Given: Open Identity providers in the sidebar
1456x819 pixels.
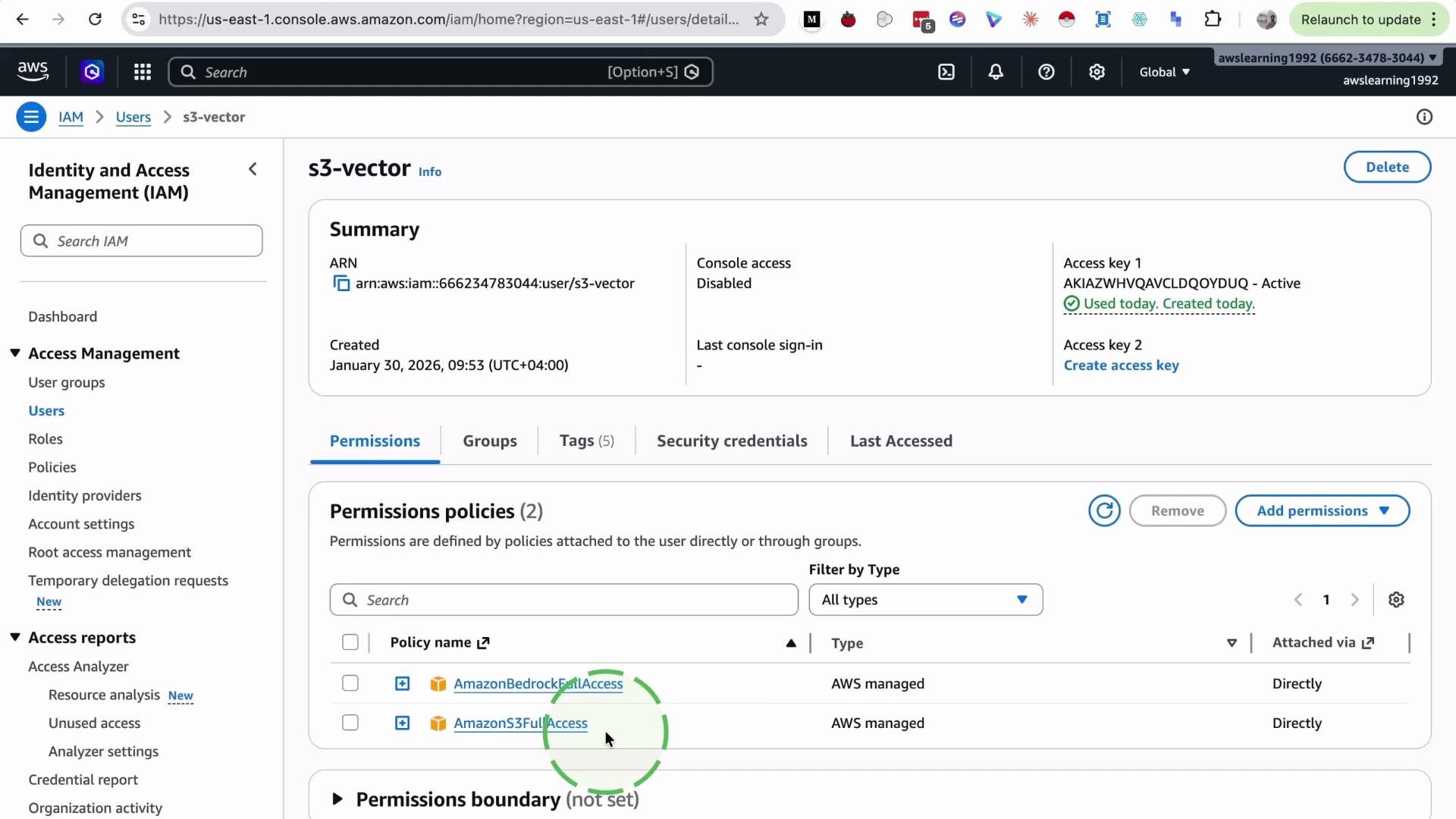Looking at the screenshot, I should 85,496.
